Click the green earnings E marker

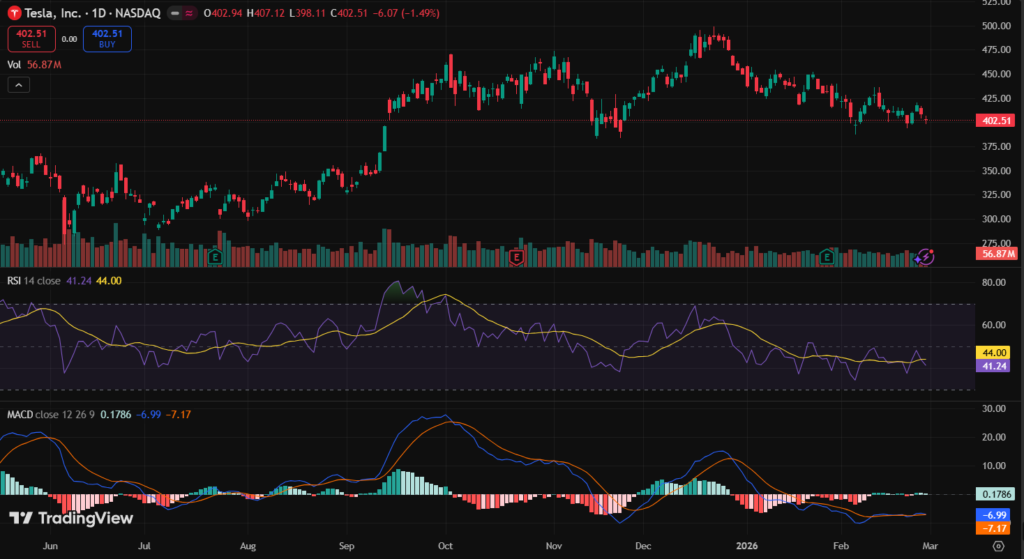click(x=826, y=257)
